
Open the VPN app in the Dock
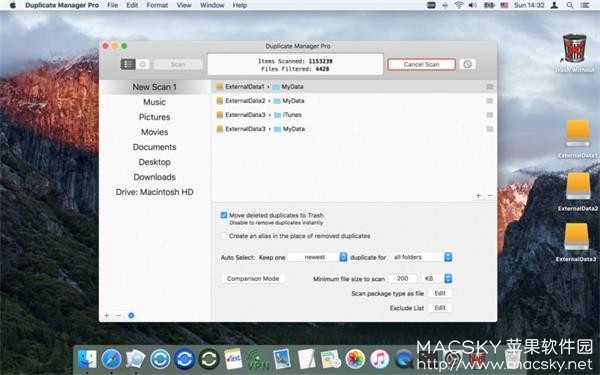(x=258, y=359)
